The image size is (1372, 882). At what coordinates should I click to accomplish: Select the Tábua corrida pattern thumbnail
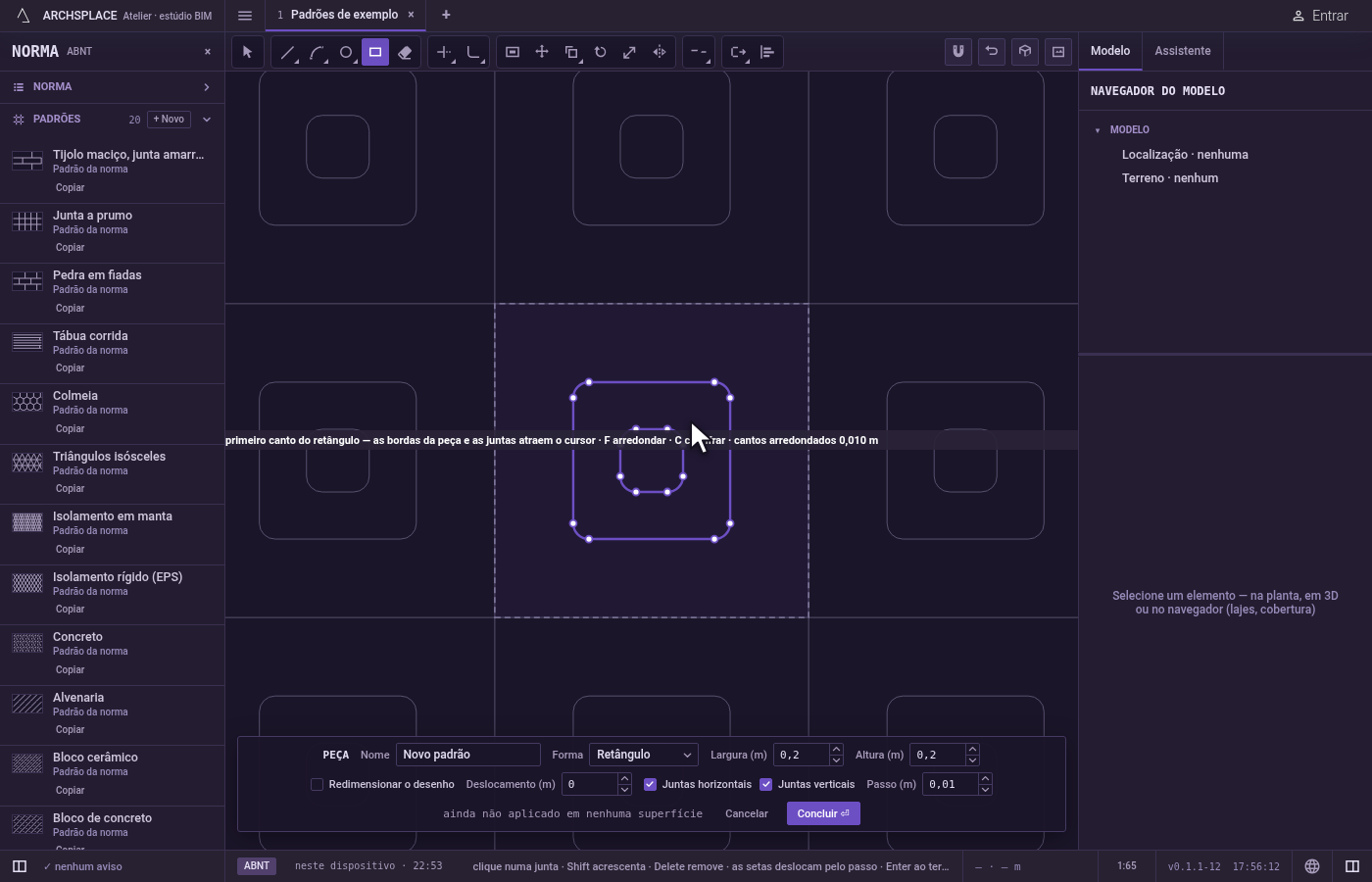27,342
